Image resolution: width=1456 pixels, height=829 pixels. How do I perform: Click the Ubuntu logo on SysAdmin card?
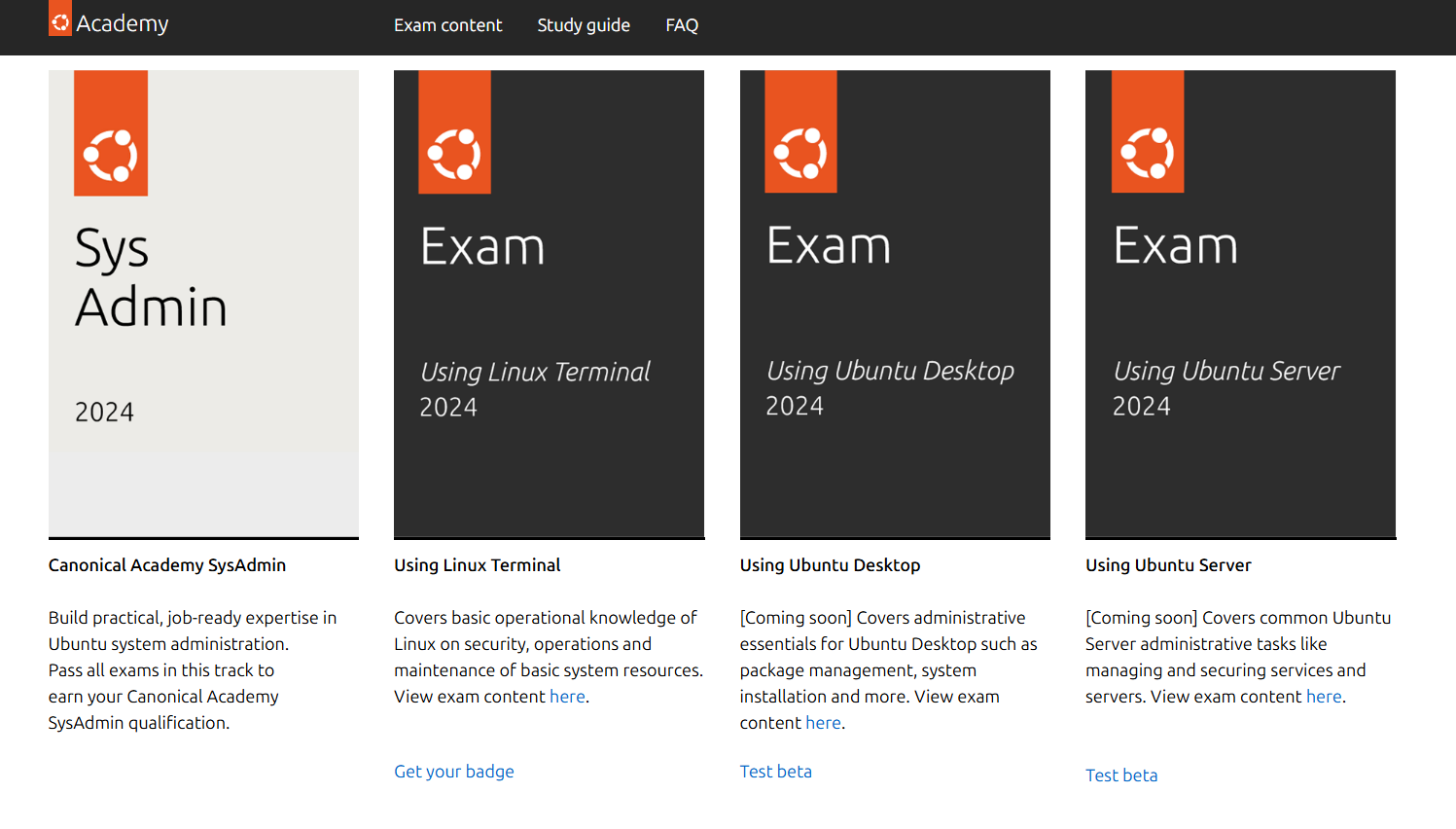pyautogui.click(x=111, y=155)
